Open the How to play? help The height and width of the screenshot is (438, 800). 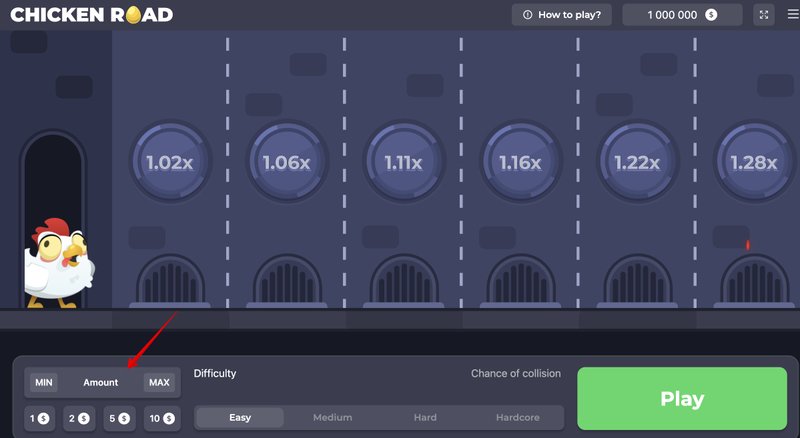point(562,15)
